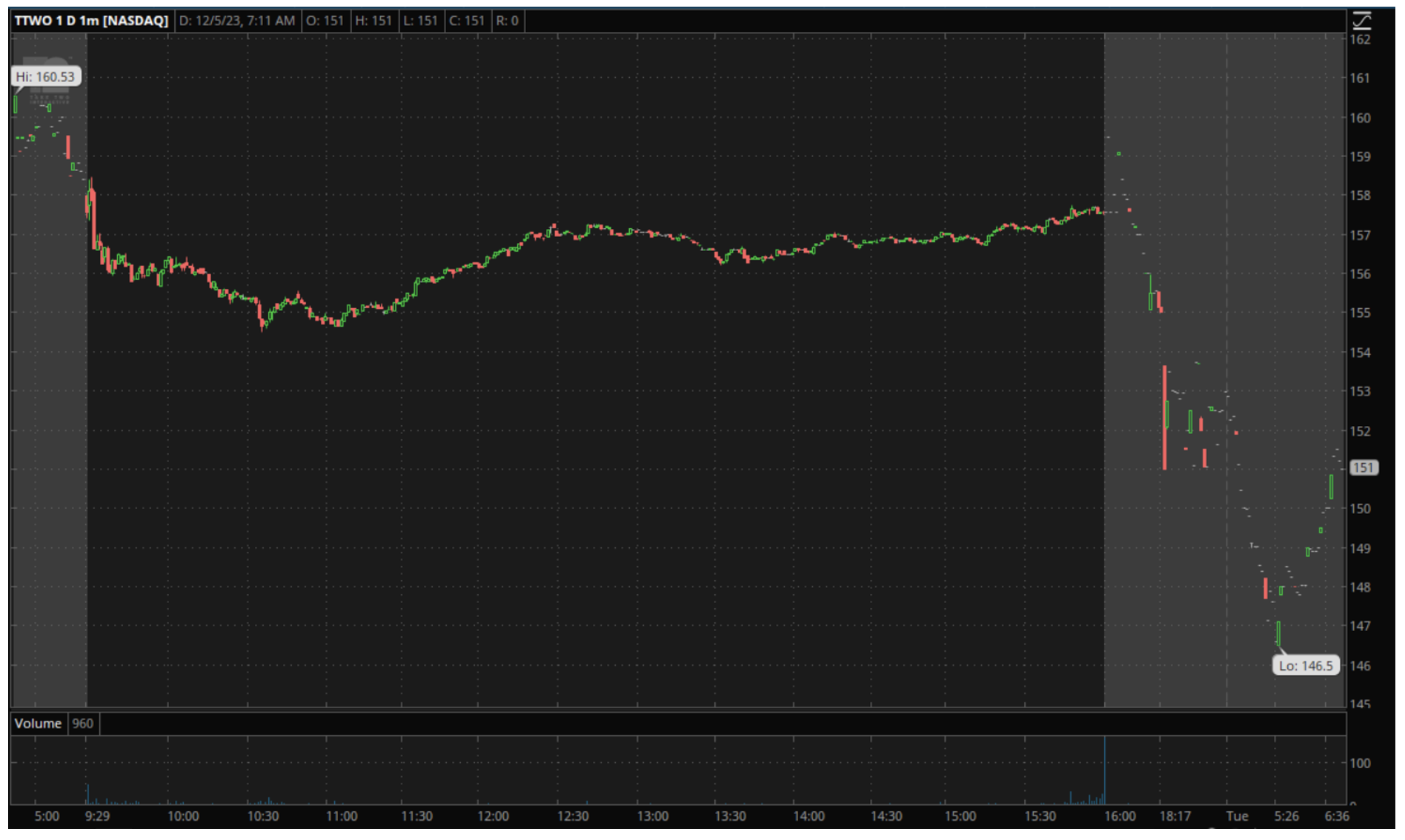
Task: Select the 147 price axis label
Action: pyautogui.click(x=1360, y=626)
